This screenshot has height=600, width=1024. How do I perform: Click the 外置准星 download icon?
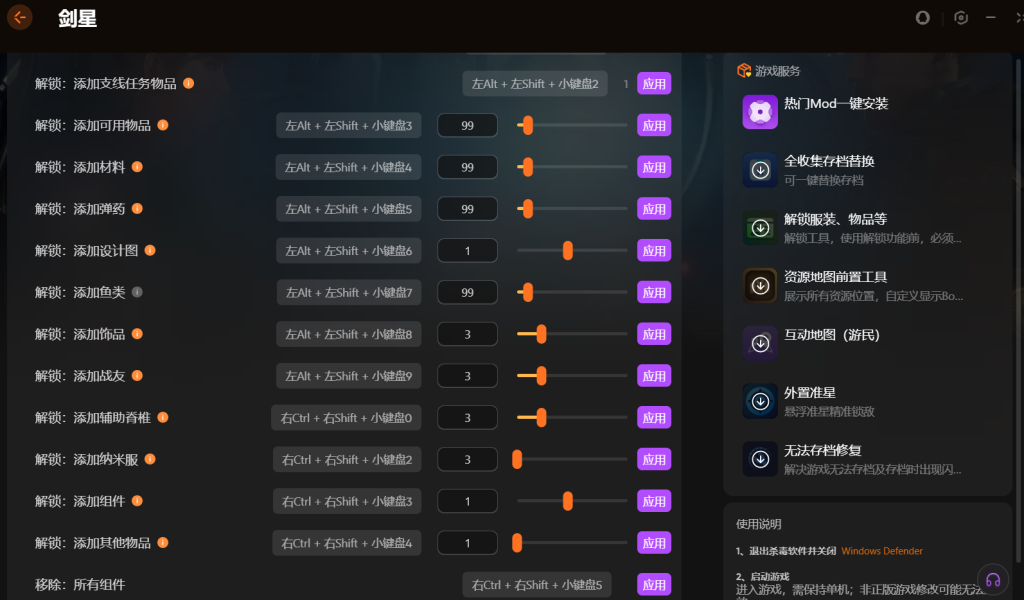coord(760,401)
